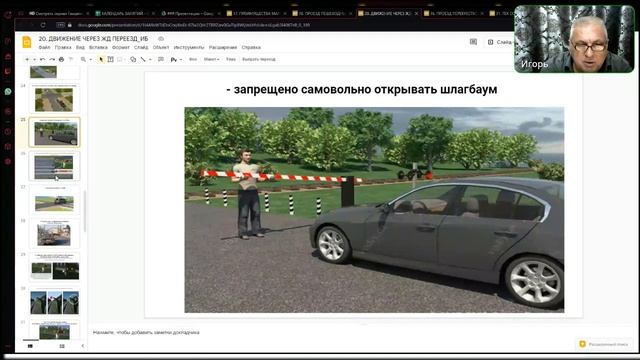Click the explore button at bottom right
This screenshot has width=640, height=360.
[x=604, y=344]
